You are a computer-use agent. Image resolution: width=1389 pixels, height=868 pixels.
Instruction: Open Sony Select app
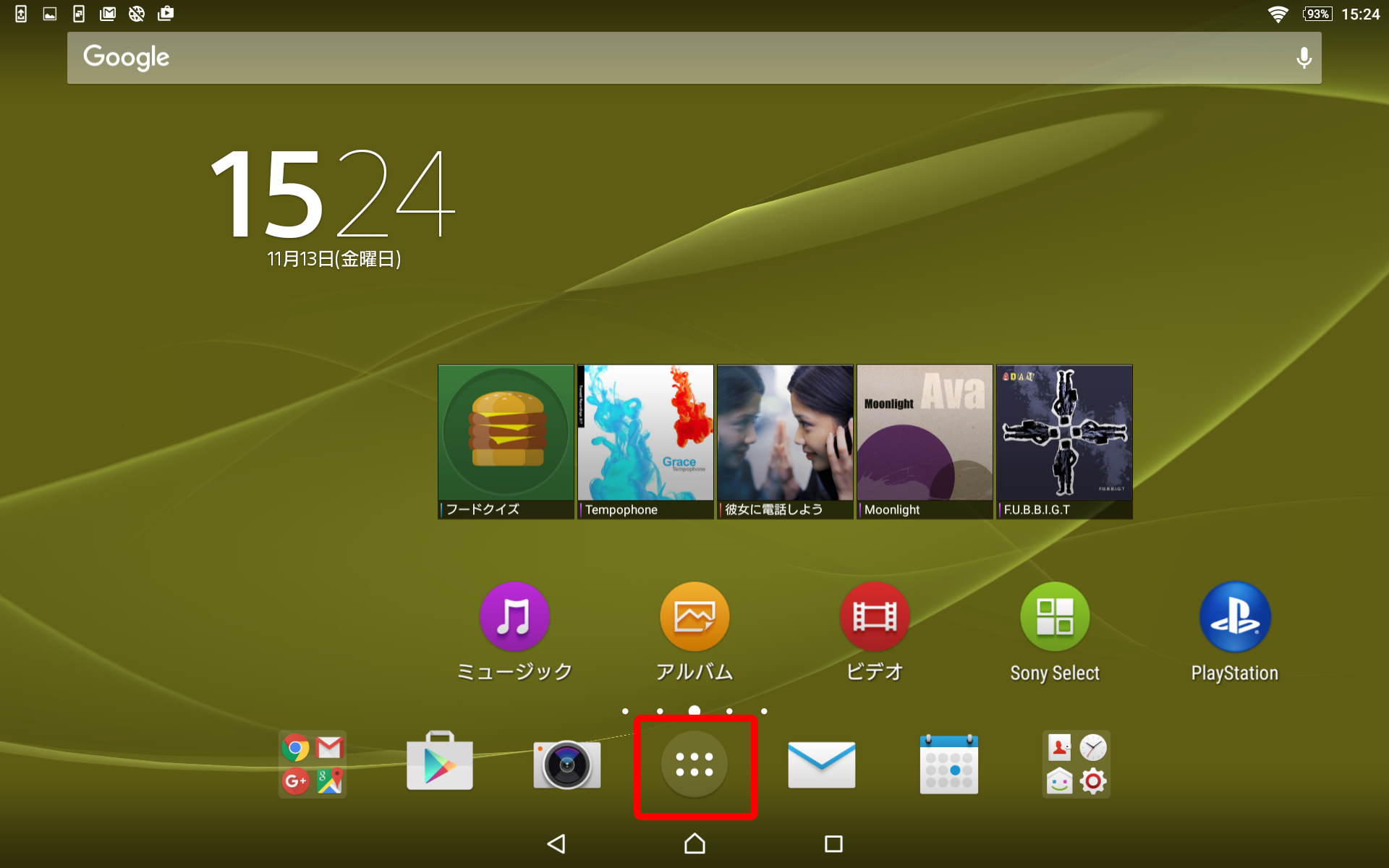[x=1055, y=617]
